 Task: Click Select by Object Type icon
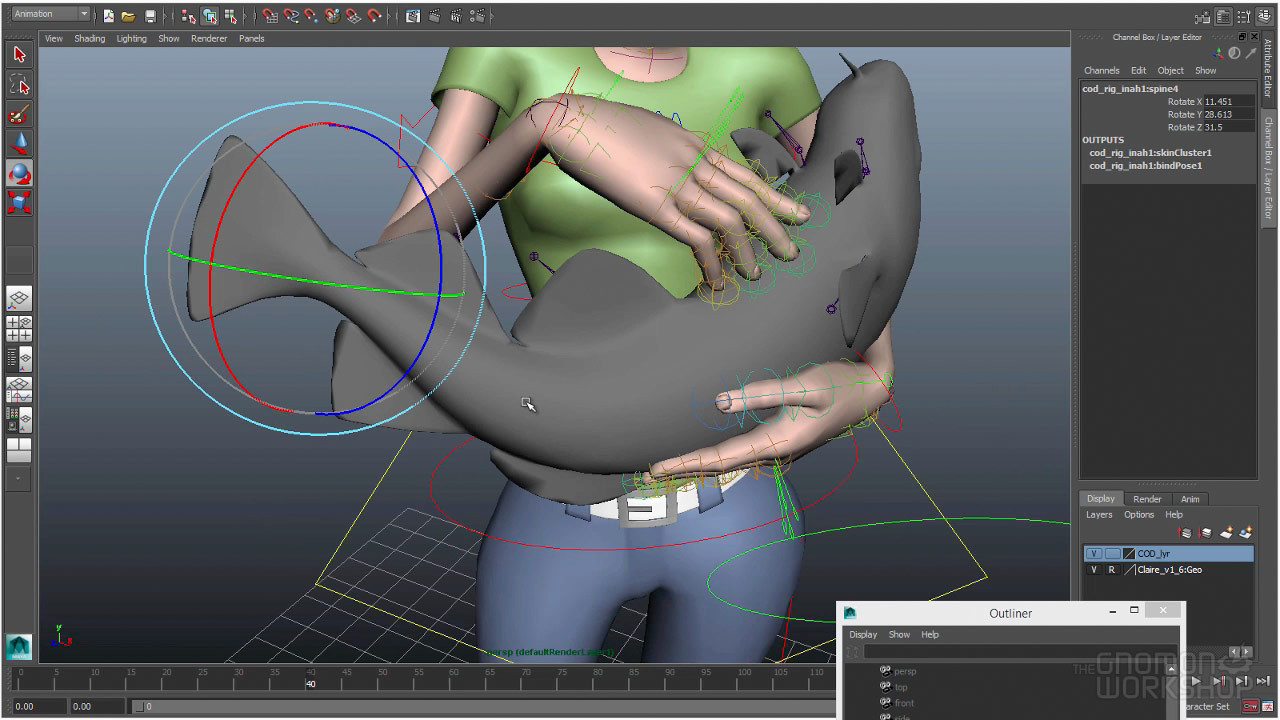(209, 16)
